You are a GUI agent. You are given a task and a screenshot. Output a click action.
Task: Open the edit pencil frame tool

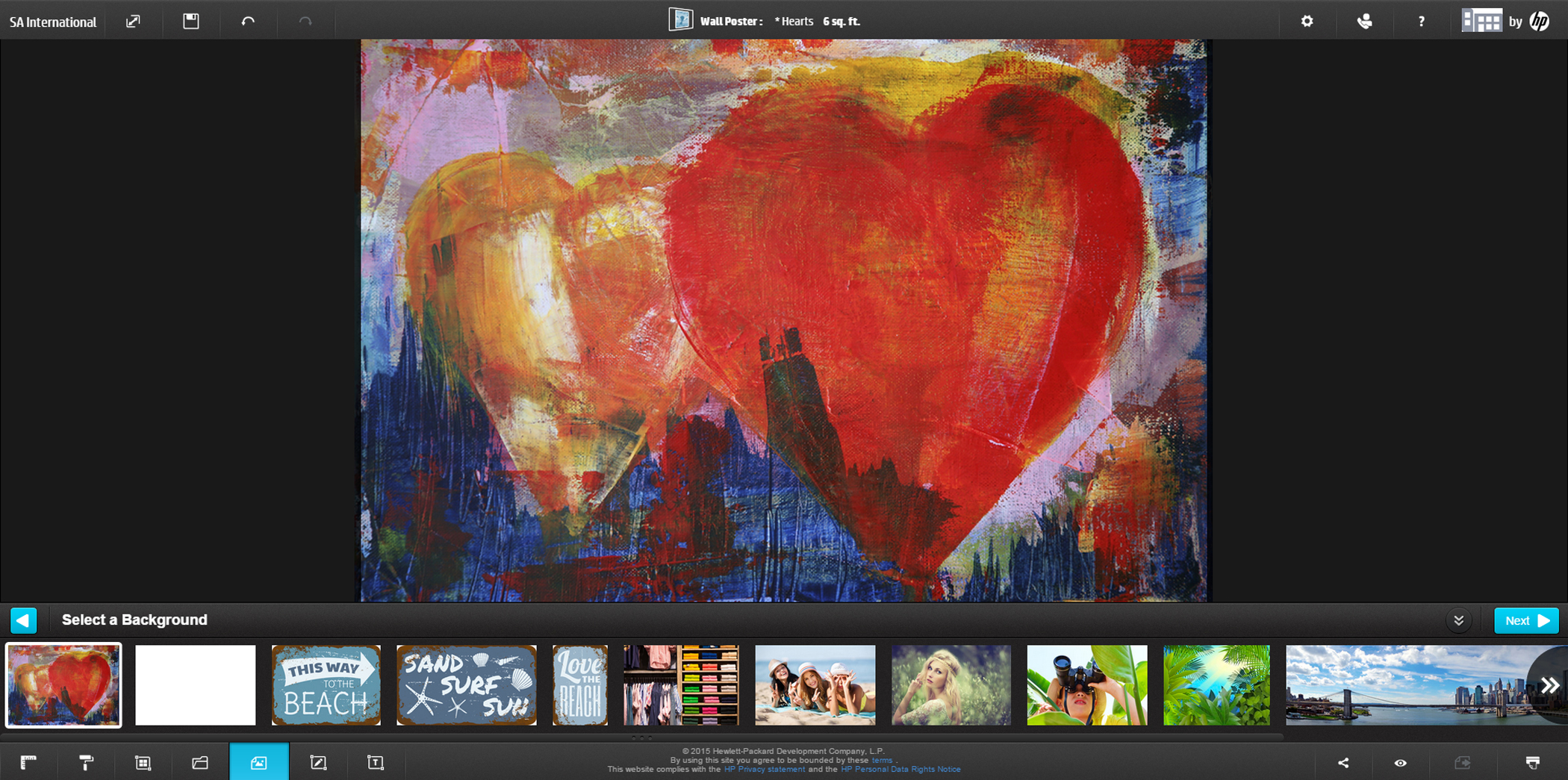[x=318, y=762]
